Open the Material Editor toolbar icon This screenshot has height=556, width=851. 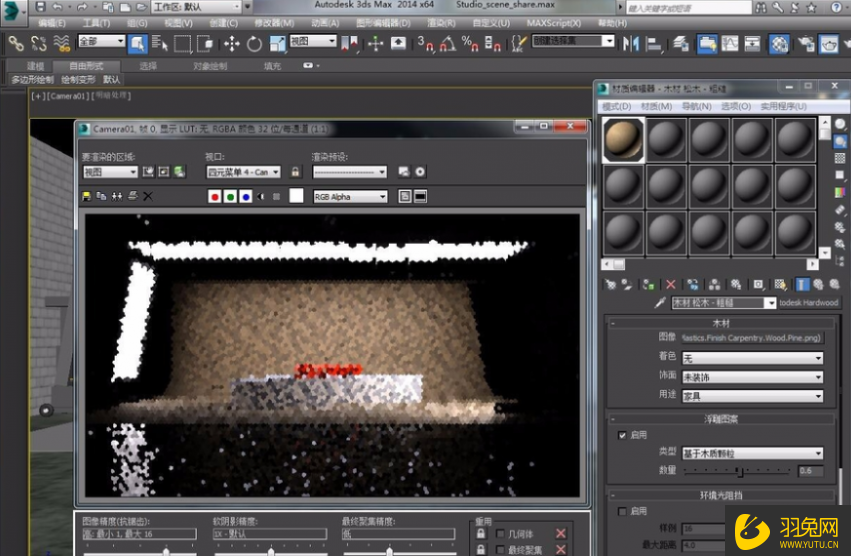pos(779,43)
